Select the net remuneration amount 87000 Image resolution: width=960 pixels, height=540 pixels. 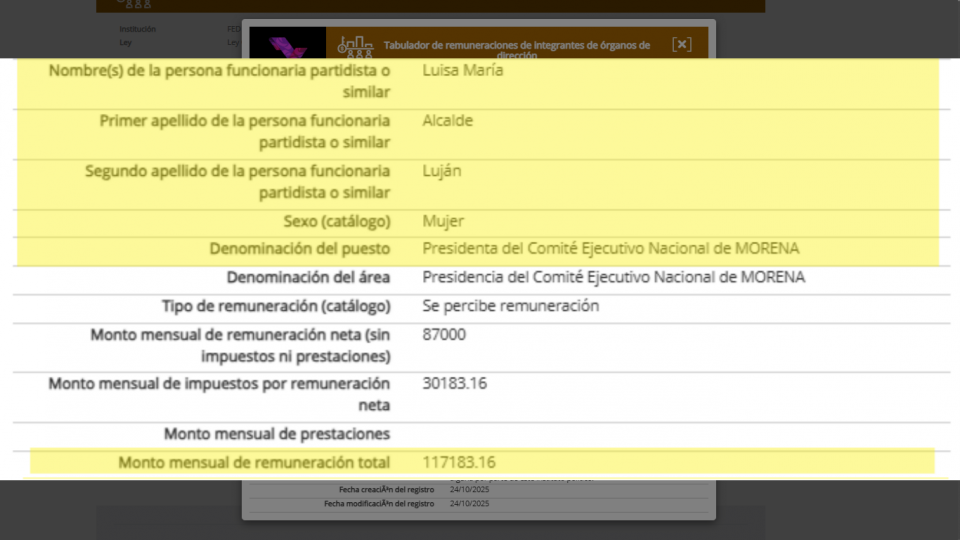(444, 335)
